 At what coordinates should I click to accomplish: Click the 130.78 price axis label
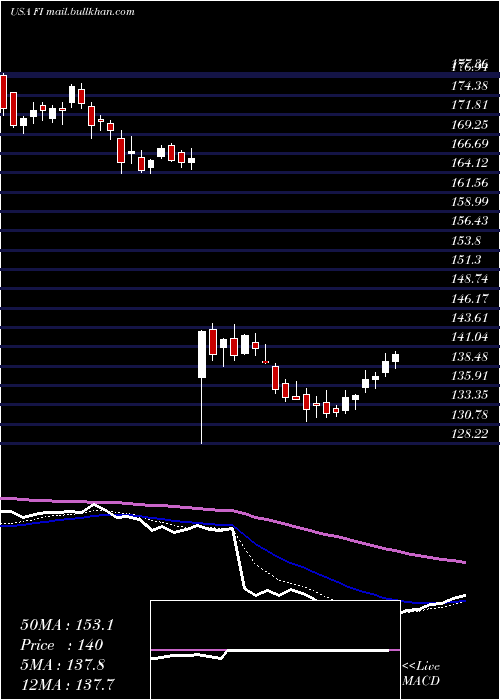(470, 415)
